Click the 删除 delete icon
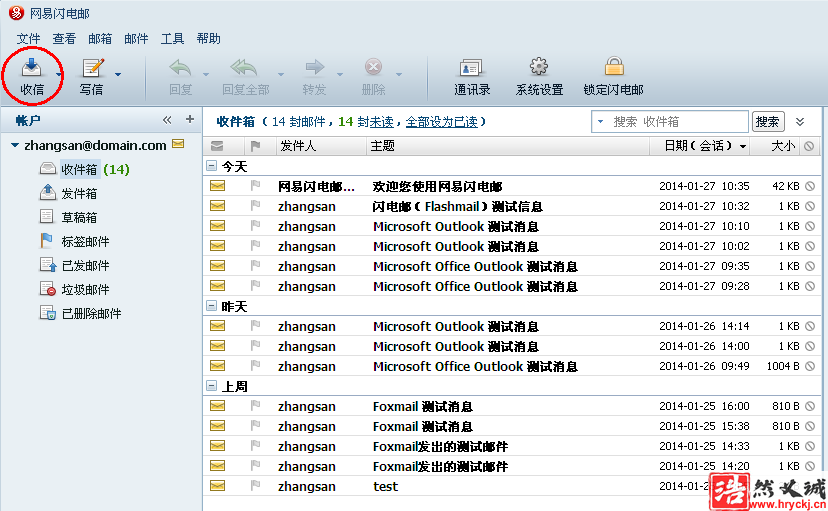 (x=373, y=67)
